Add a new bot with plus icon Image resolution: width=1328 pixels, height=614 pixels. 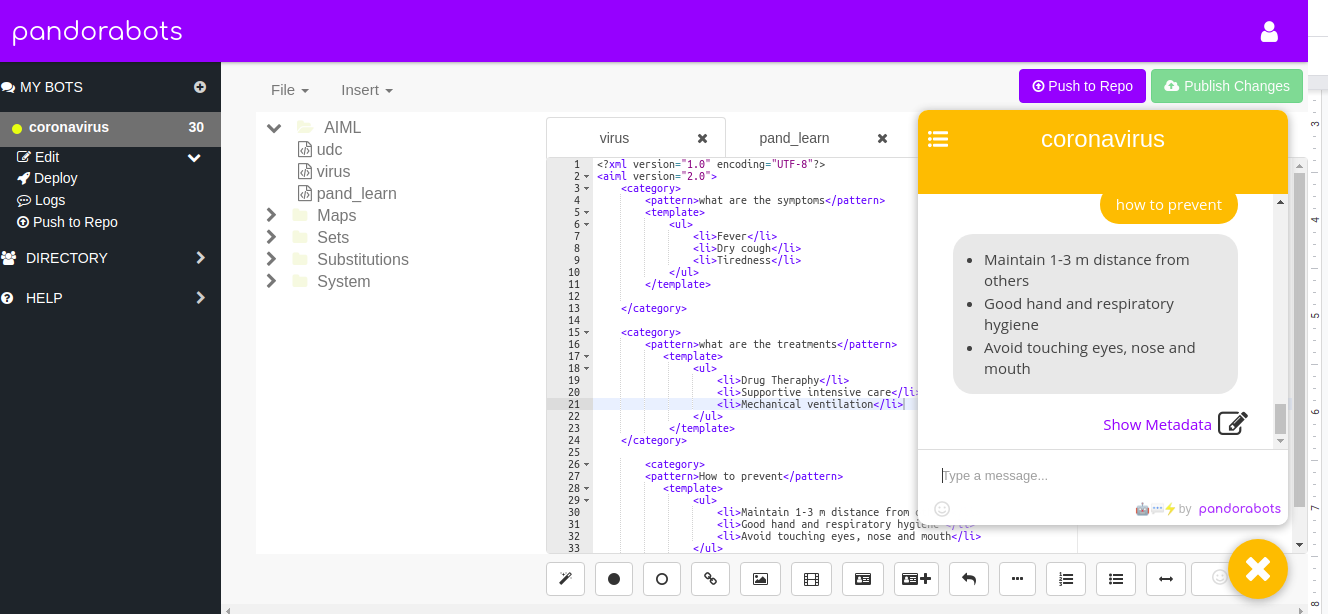(200, 87)
